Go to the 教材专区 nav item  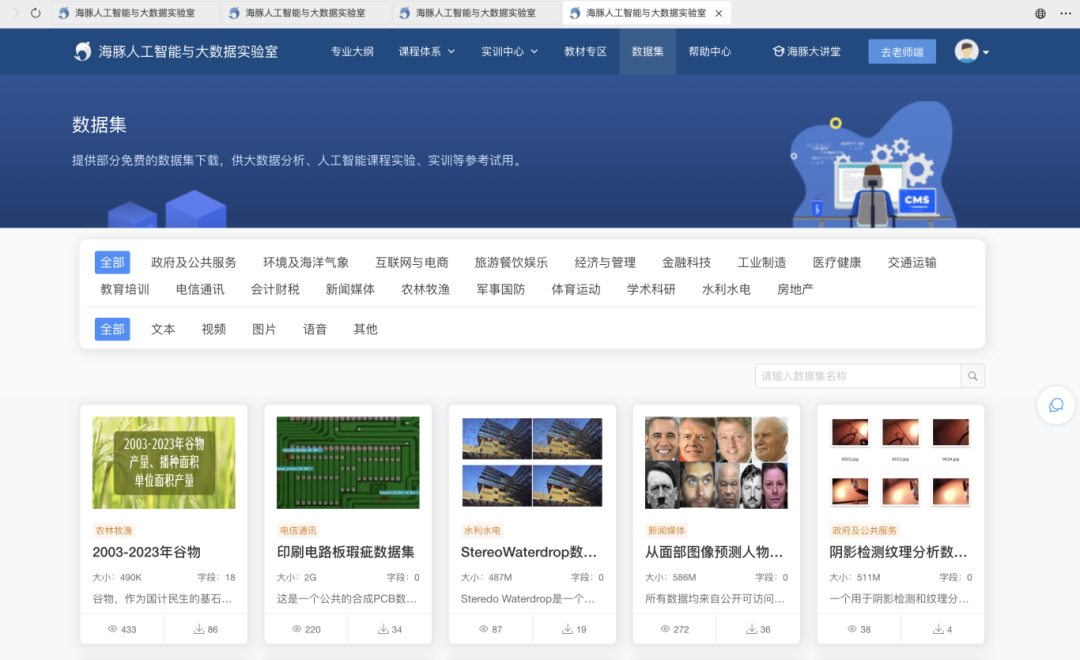(x=585, y=51)
